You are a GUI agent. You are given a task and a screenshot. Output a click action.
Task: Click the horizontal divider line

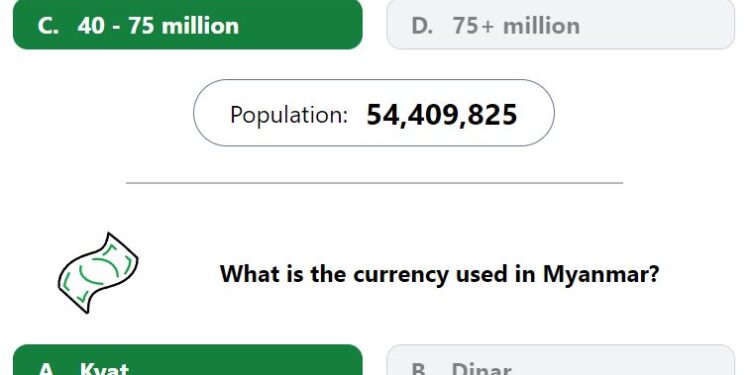click(374, 183)
